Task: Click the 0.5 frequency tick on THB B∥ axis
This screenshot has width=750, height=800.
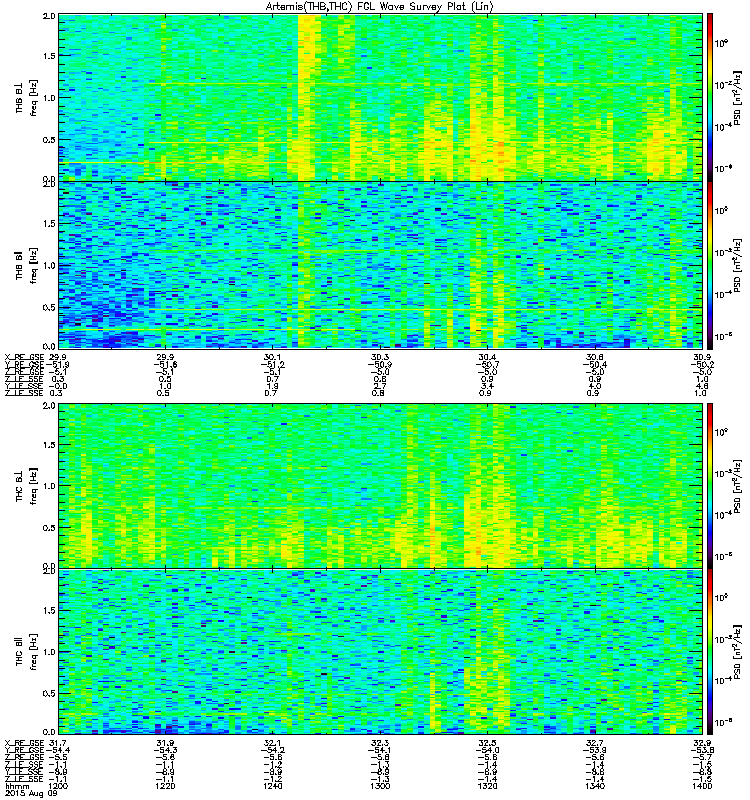Action: point(49,307)
